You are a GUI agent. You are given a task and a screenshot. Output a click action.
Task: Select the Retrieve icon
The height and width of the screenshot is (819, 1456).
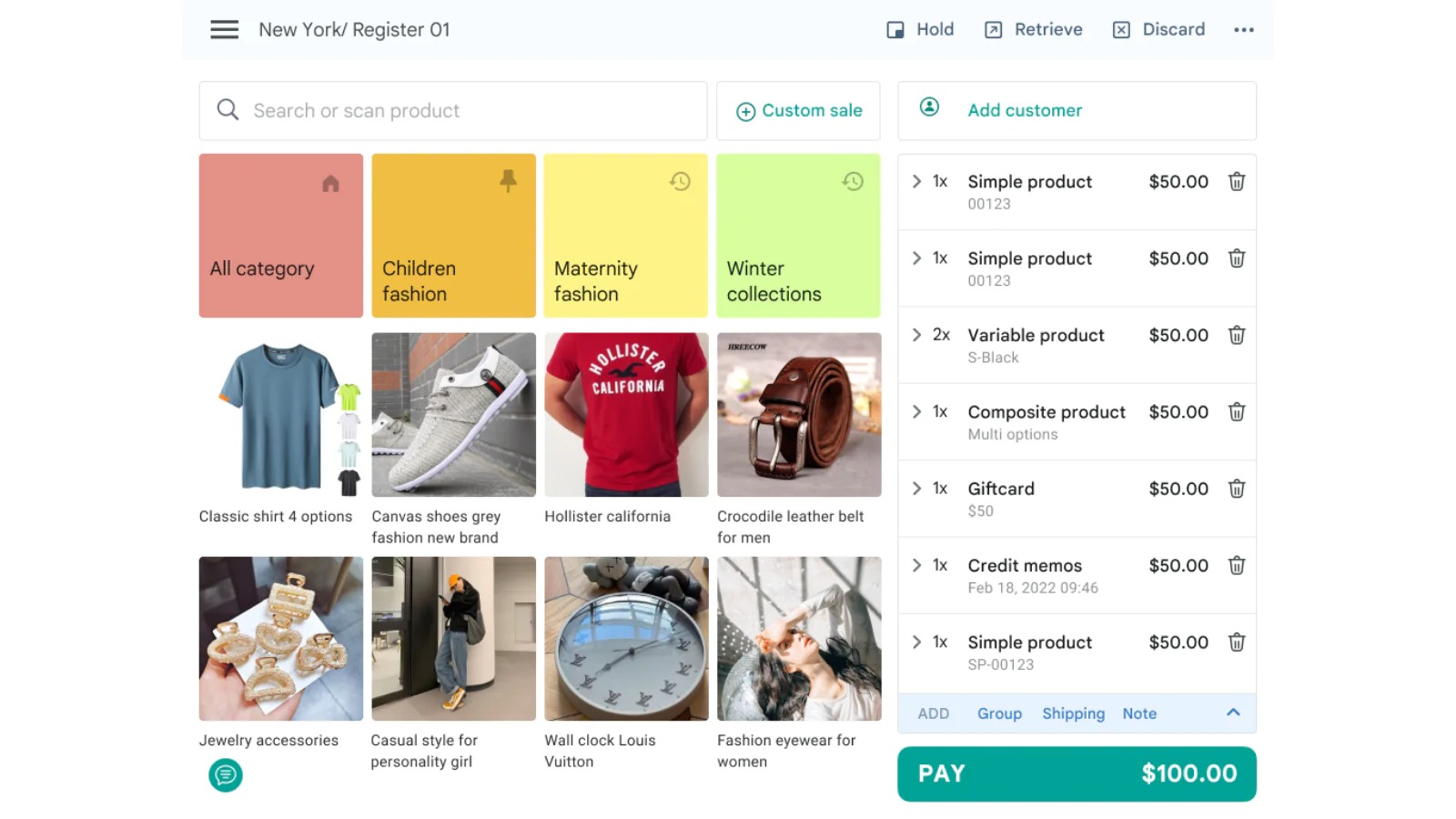[x=991, y=29]
